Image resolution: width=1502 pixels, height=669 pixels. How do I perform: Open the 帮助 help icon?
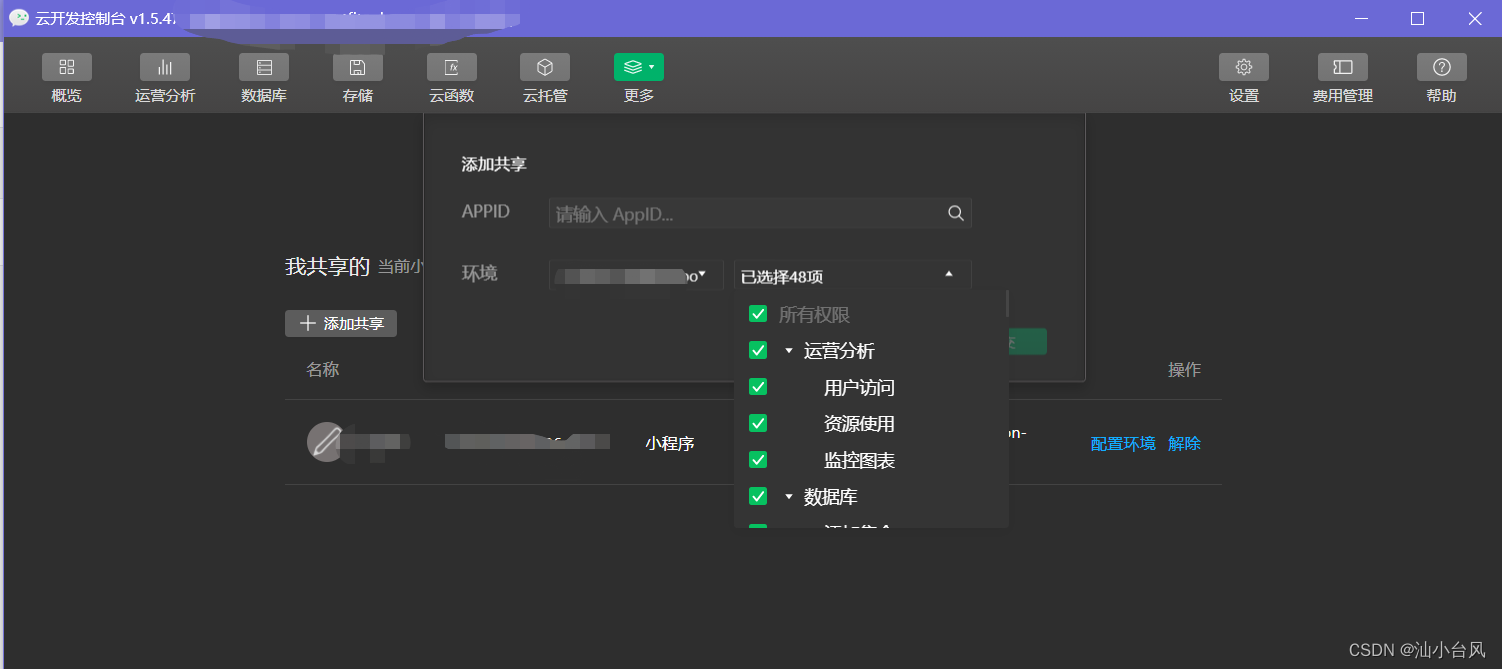[1442, 67]
